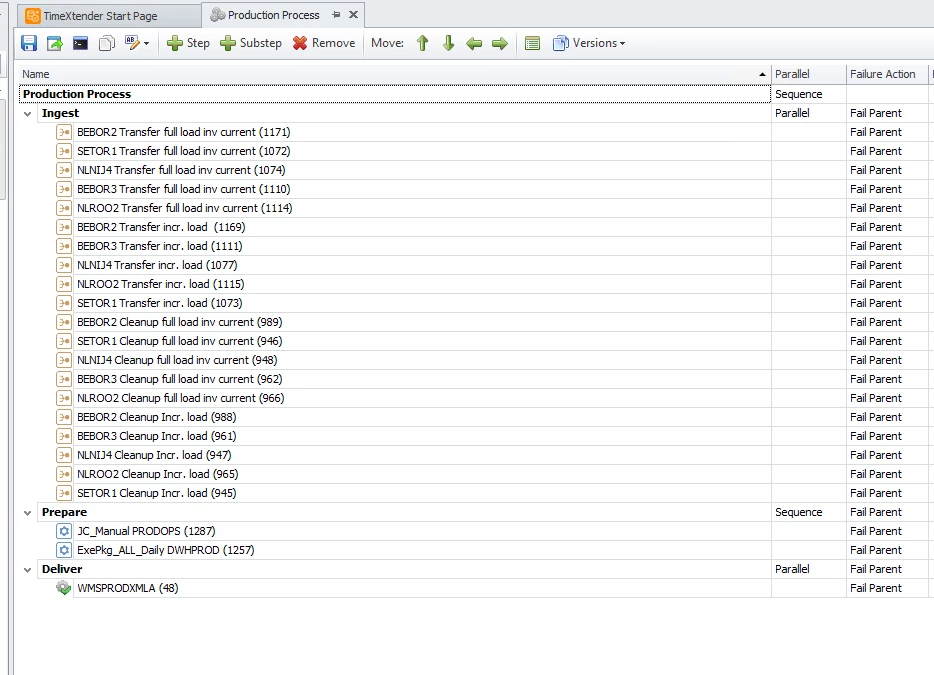Viewport: 934px width, 675px height.
Task: Move the step right with green arrow
Action: 500,43
